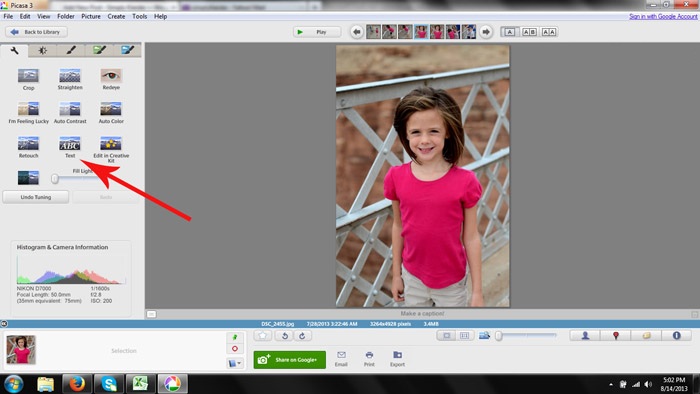The image size is (700, 394).
Task: Star the current photo
Action: pyautogui.click(x=263, y=336)
